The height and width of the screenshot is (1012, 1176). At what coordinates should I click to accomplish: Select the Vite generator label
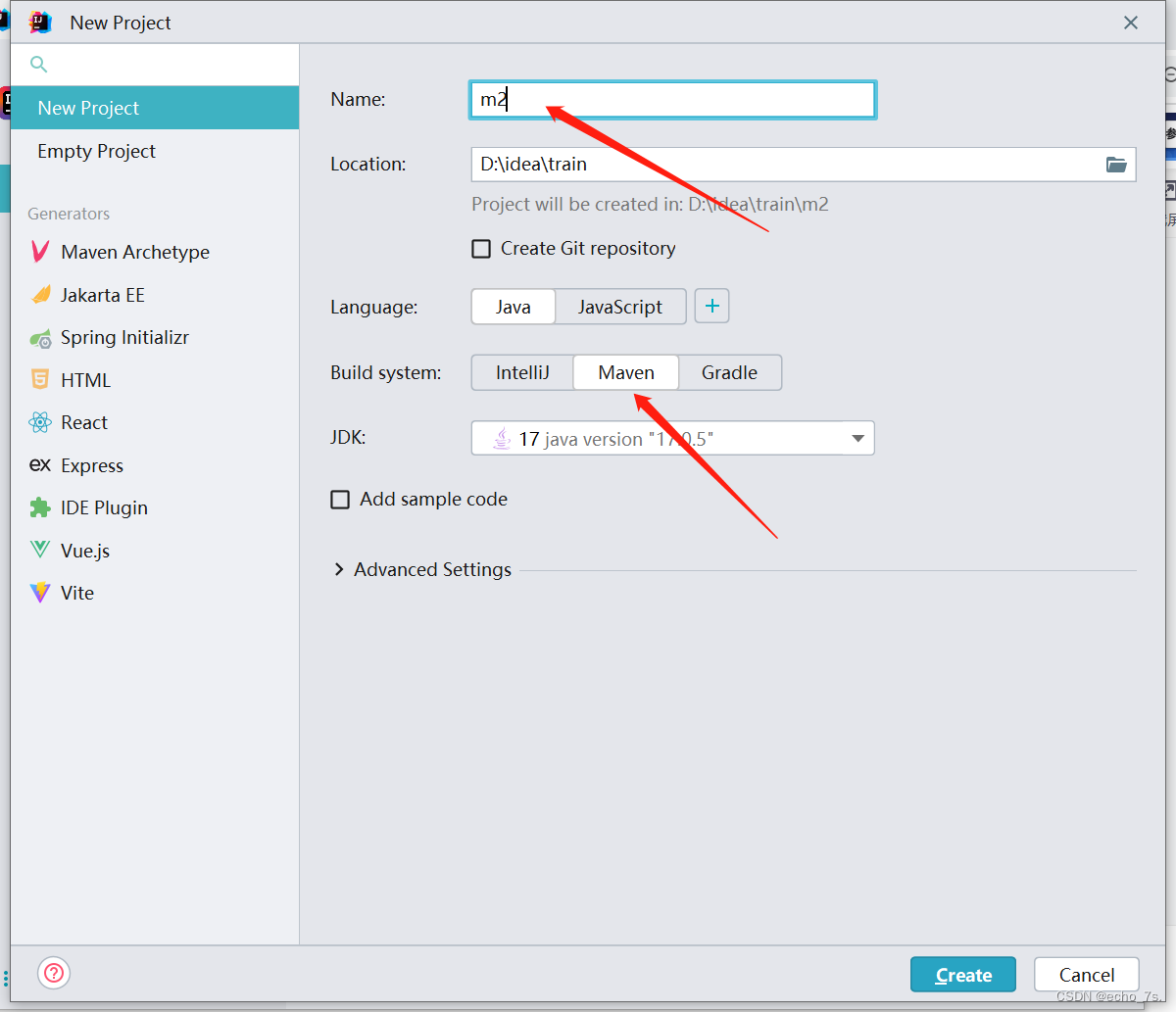[x=77, y=593]
